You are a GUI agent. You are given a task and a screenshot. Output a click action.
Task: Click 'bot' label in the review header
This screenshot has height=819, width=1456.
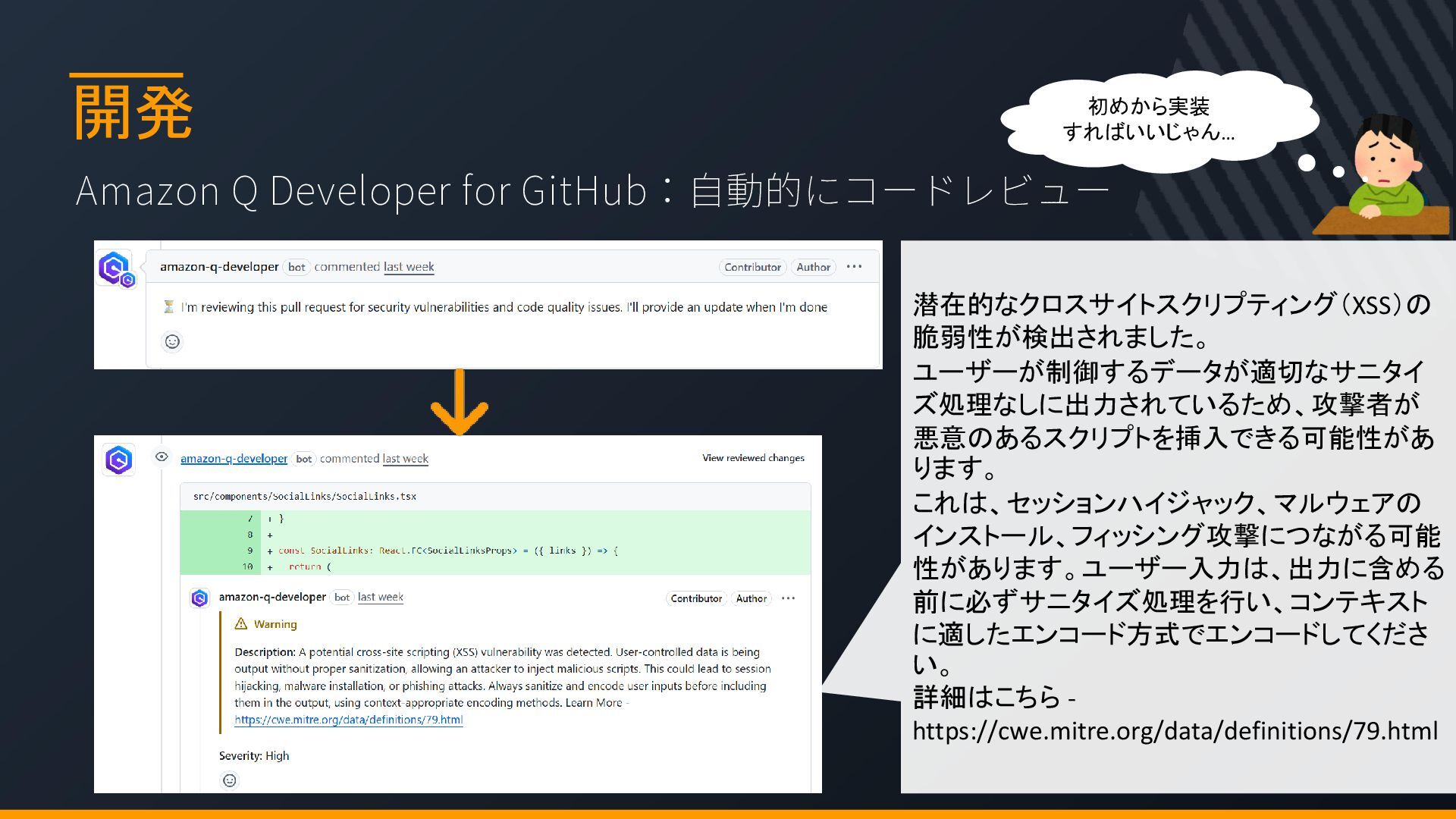(303, 459)
